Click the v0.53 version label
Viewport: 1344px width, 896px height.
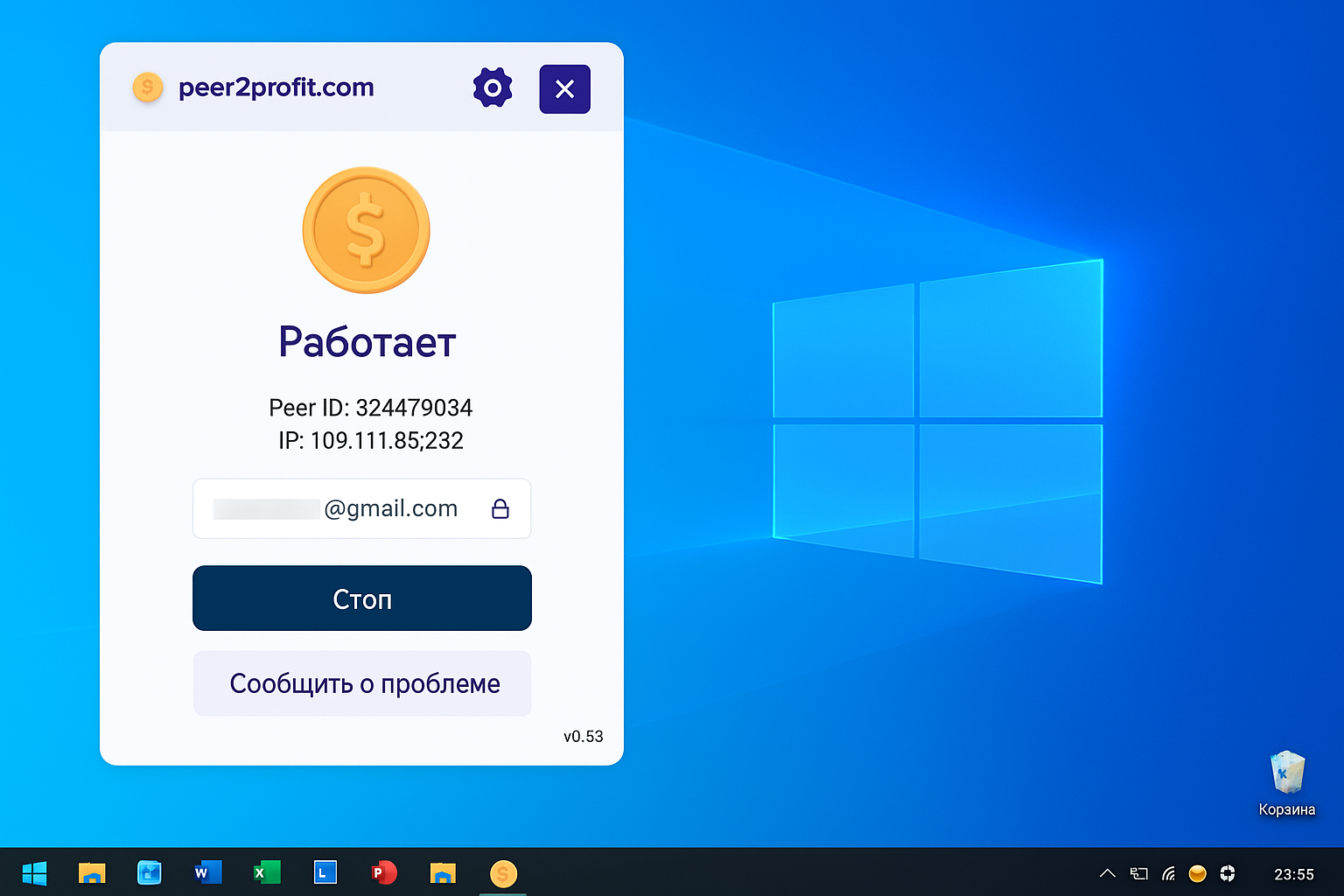click(x=584, y=737)
